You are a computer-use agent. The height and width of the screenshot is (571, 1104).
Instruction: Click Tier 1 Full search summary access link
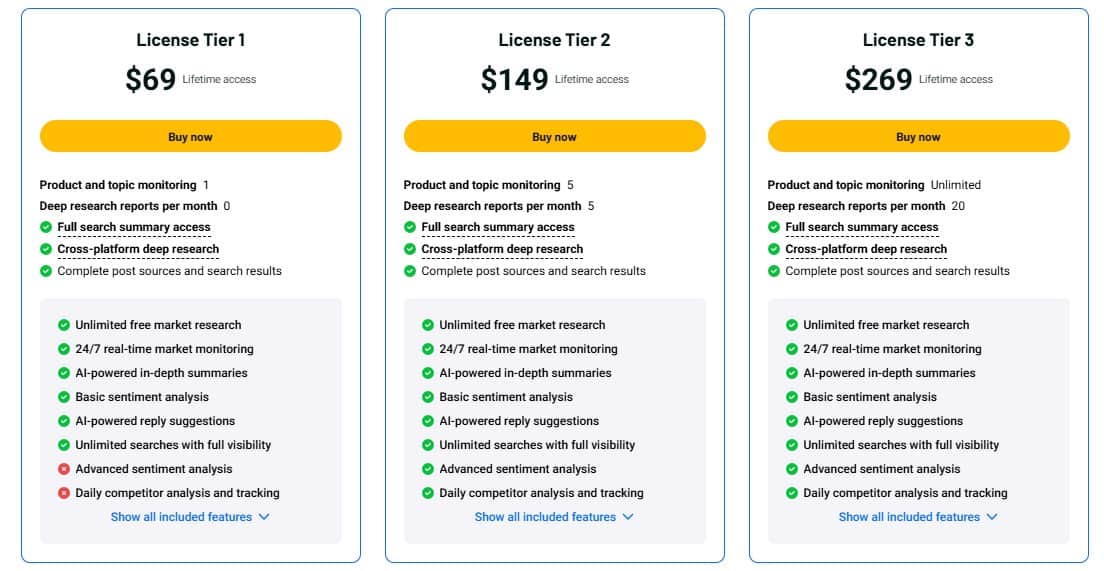134,228
